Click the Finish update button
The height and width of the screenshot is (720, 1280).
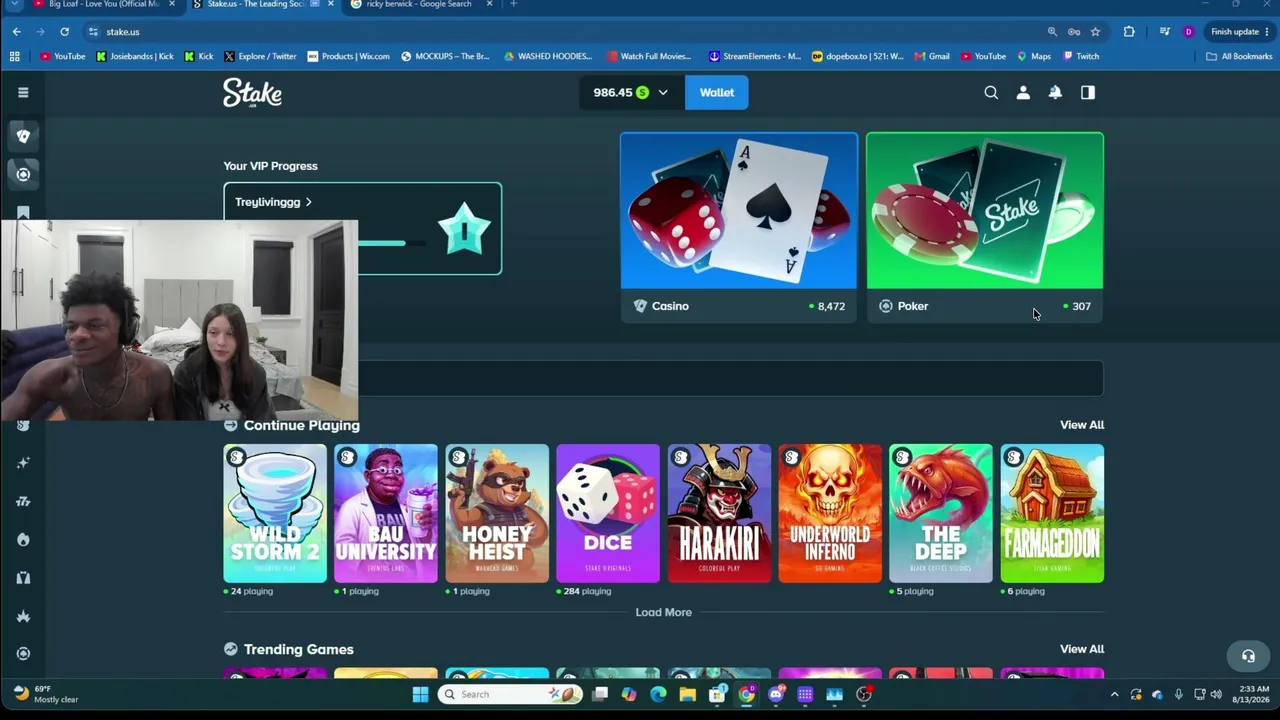click(x=1240, y=32)
